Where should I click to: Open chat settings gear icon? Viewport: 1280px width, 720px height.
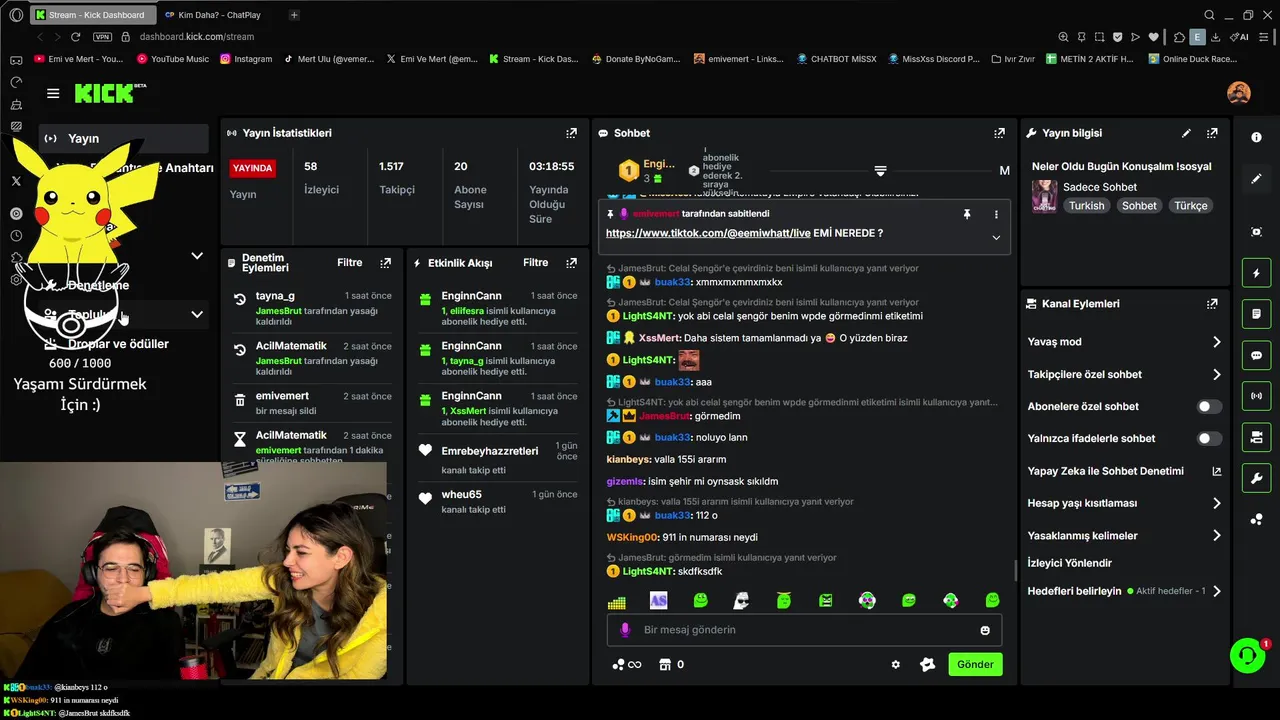pos(895,664)
